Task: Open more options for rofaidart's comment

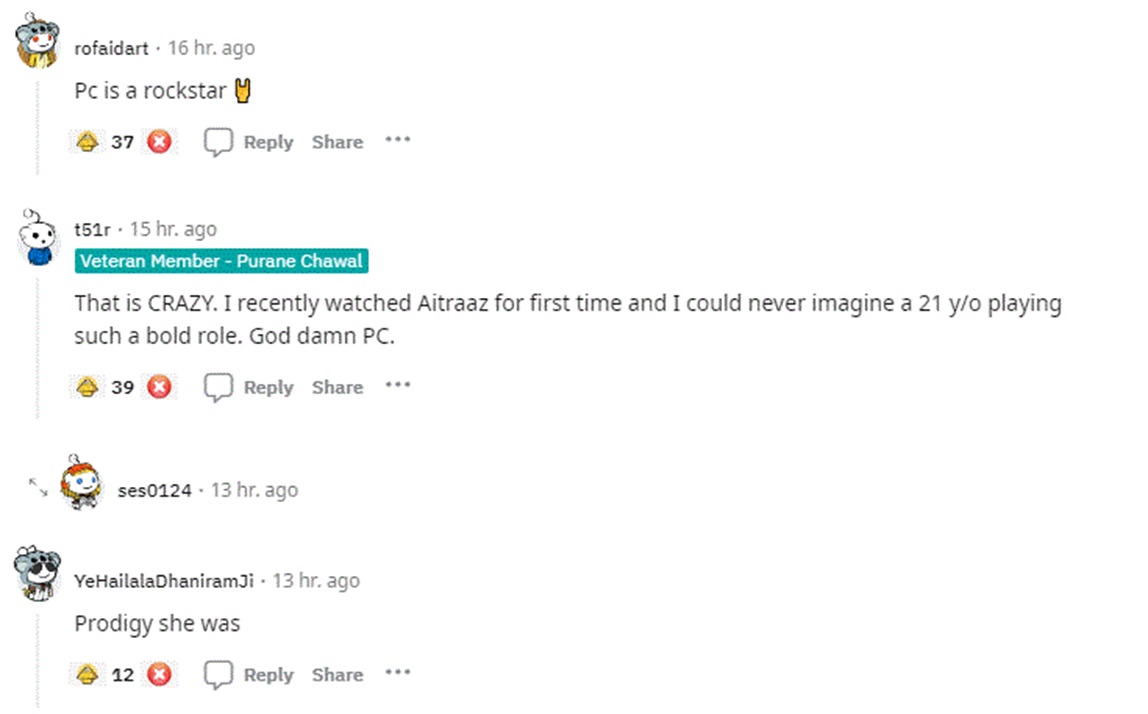Action: click(x=398, y=140)
